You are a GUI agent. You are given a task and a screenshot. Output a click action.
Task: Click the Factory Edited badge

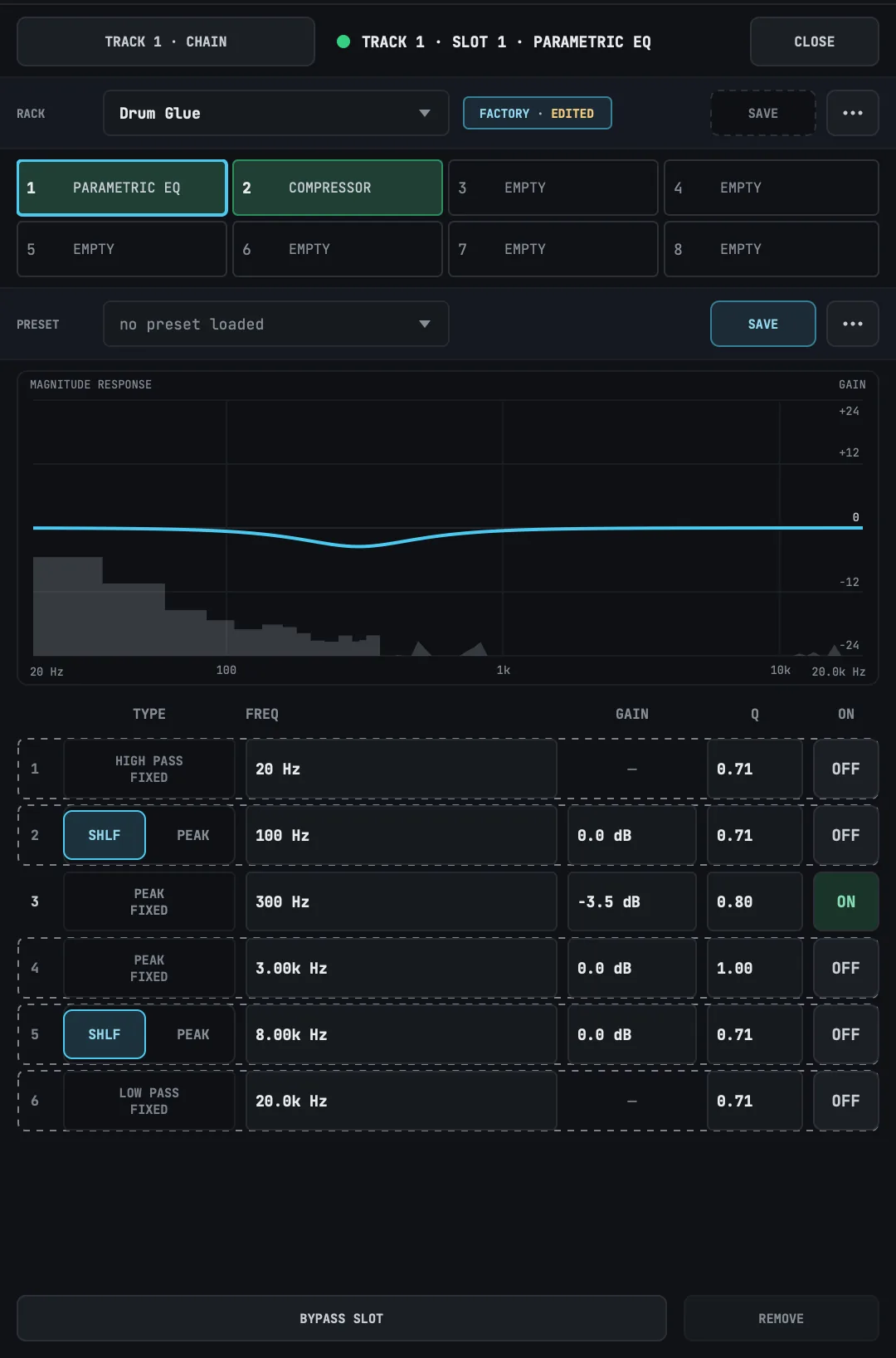[538, 113]
